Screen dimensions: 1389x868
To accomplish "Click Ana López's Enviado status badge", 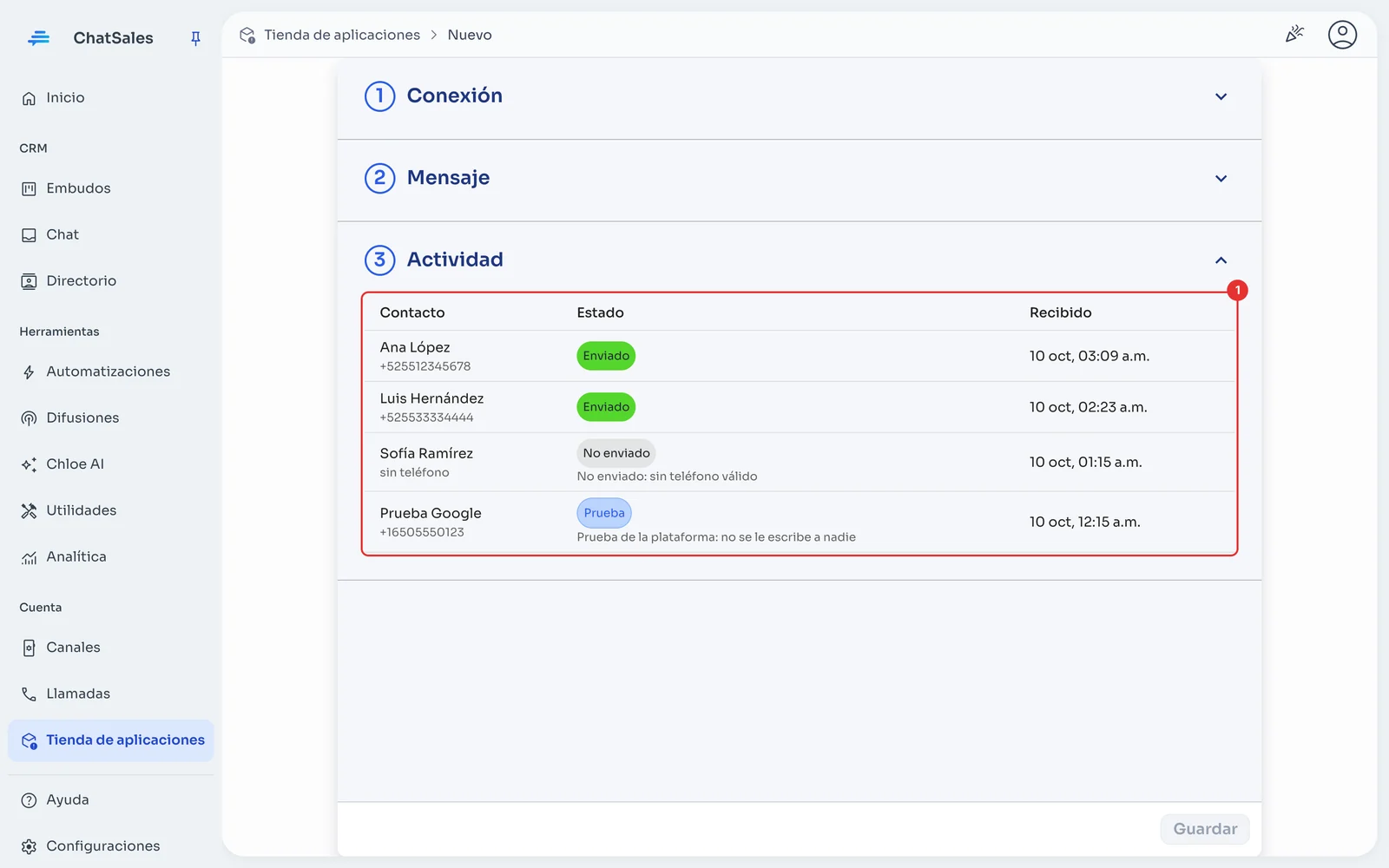I will [606, 356].
